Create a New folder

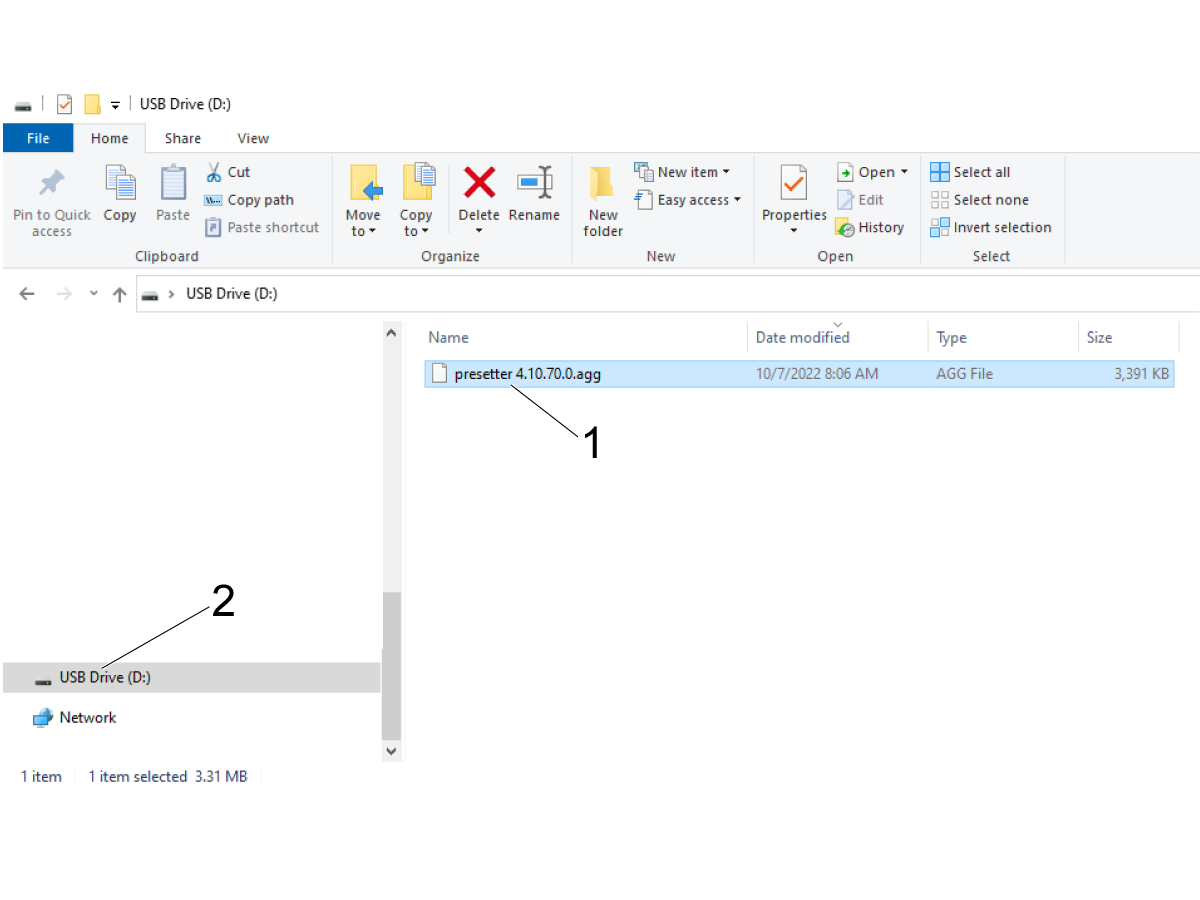coord(603,201)
